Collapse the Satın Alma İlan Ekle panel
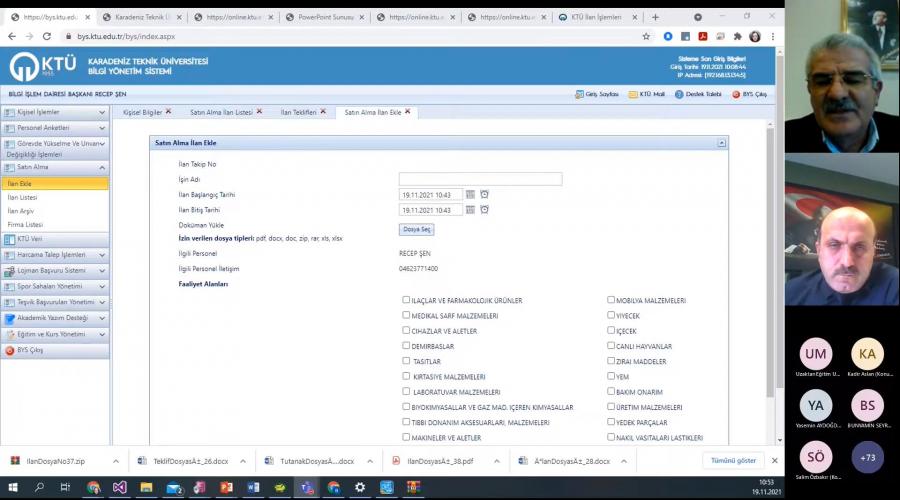 tap(721, 143)
